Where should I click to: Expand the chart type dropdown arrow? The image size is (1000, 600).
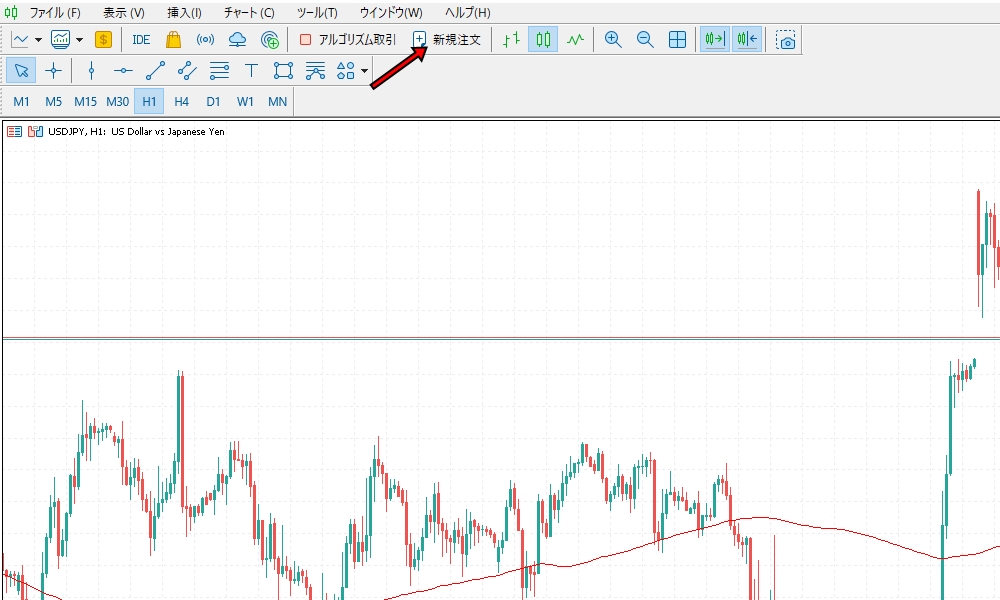coord(38,40)
